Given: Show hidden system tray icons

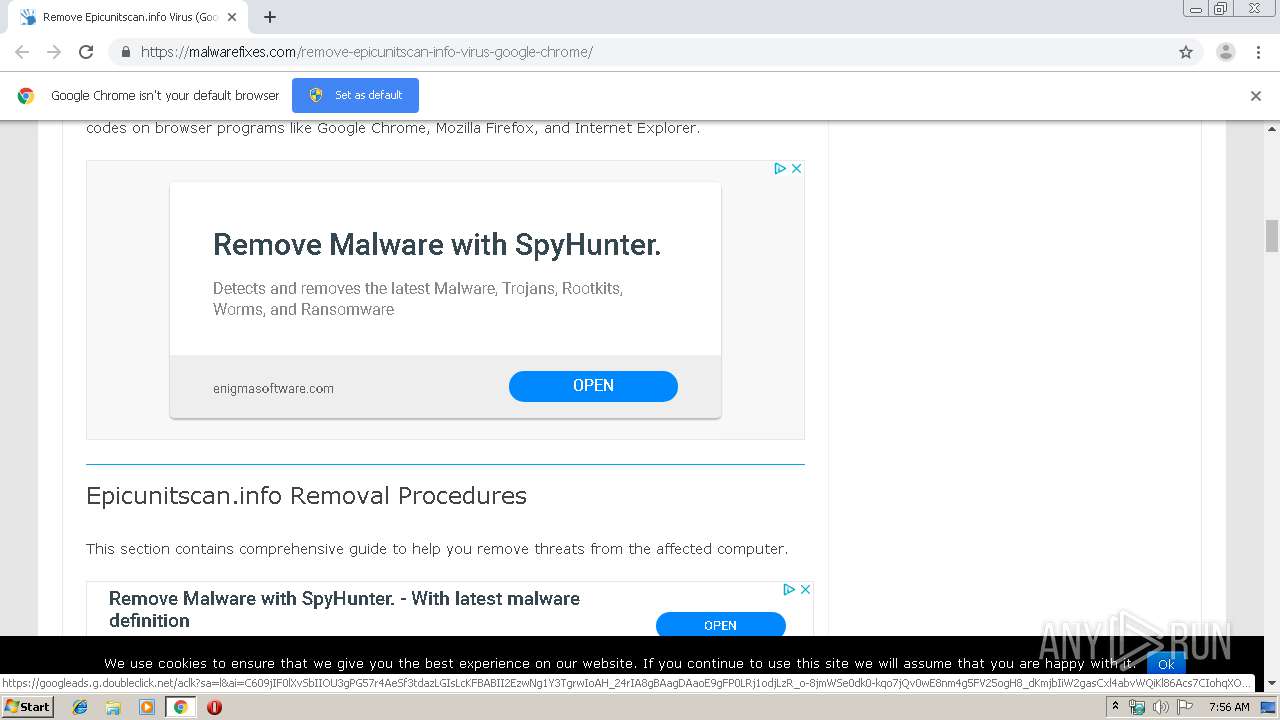Looking at the screenshot, I should (1115, 707).
